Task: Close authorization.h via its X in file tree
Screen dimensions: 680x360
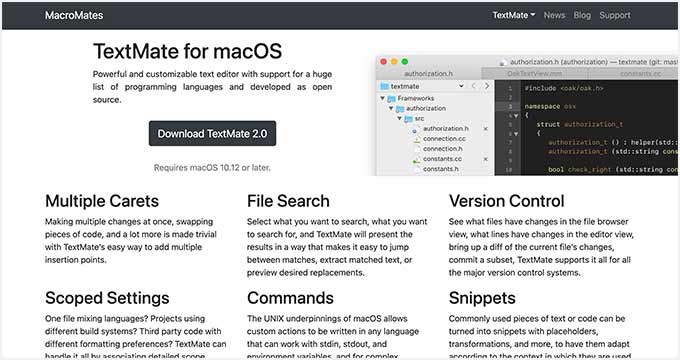Action: tap(485, 129)
